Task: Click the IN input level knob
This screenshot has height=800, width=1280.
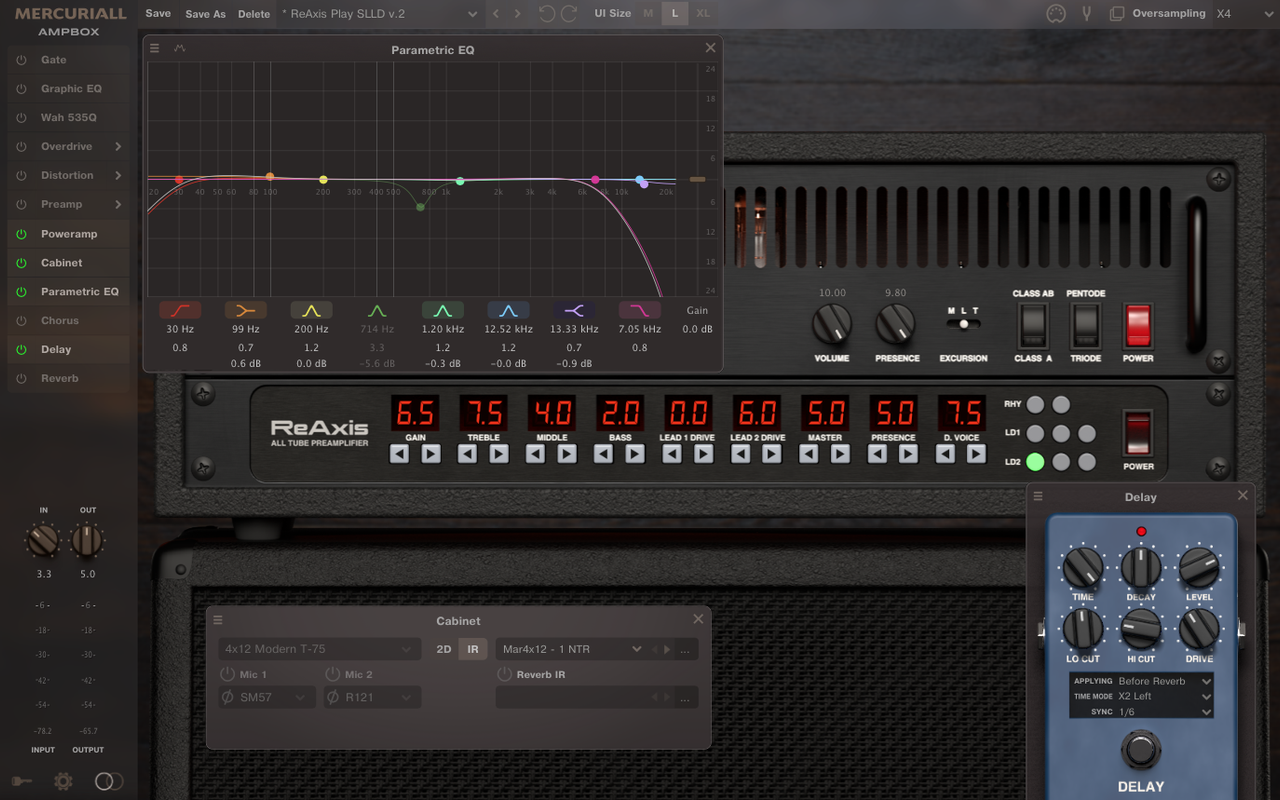Action: pos(43,541)
